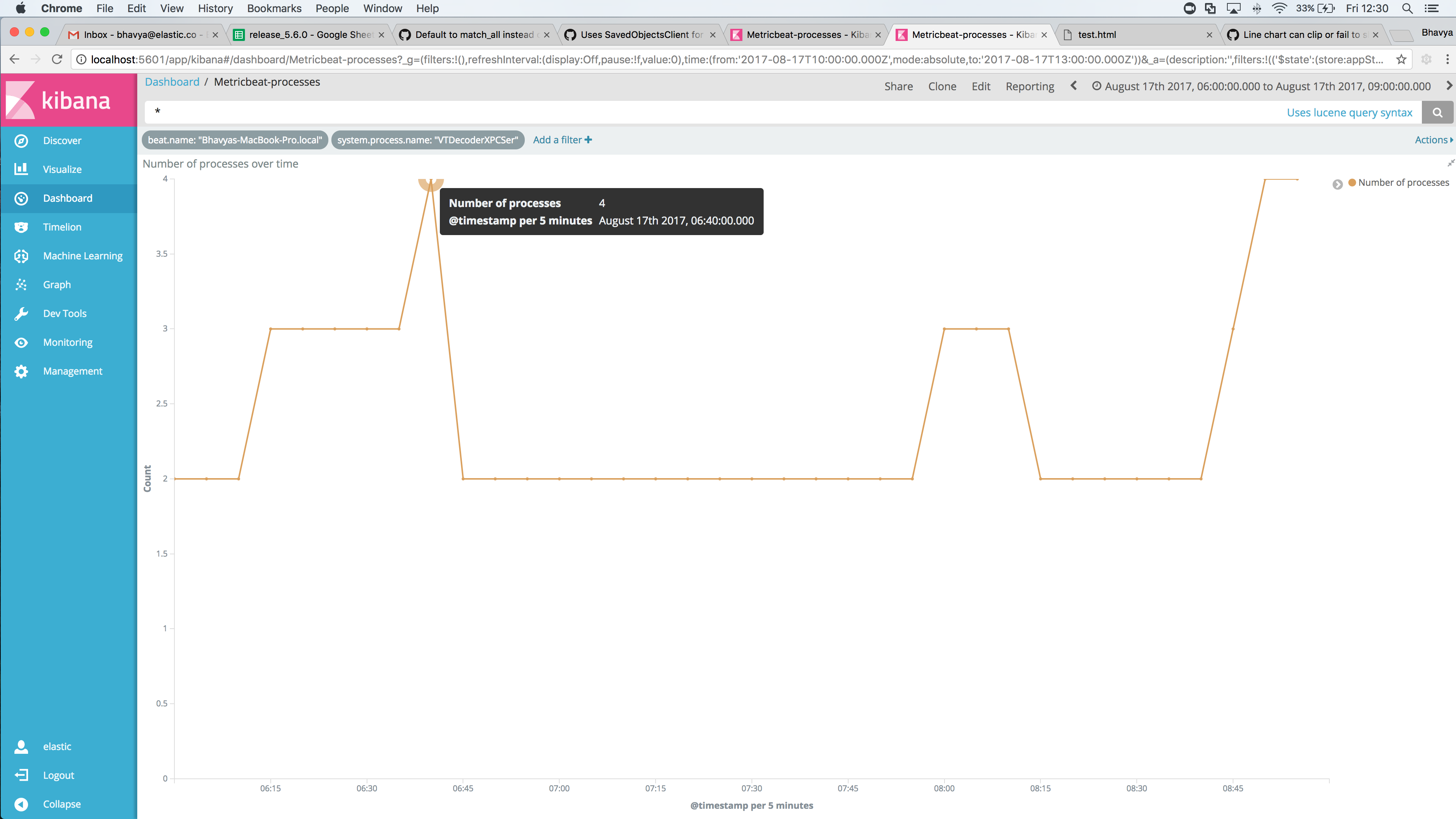Viewport: 1456px width, 819px height.
Task: Open Monitoring eye icon
Action: pyautogui.click(x=22, y=342)
